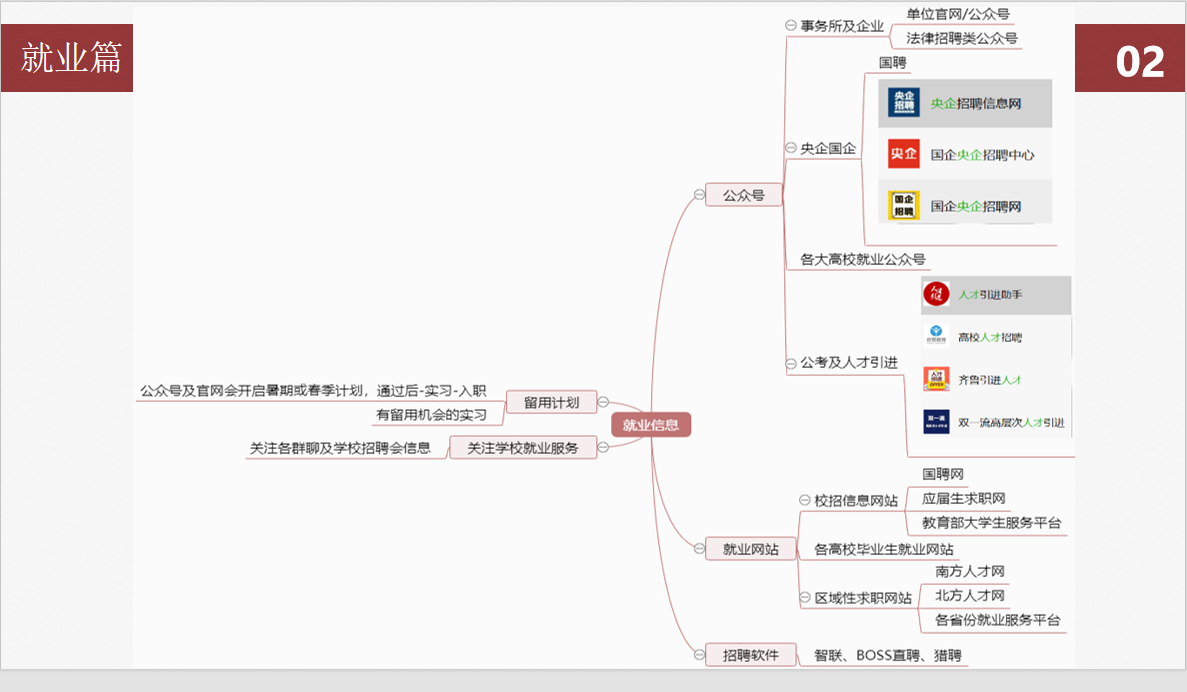Collapse the 事务所及企业 node

tap(791, 26)
